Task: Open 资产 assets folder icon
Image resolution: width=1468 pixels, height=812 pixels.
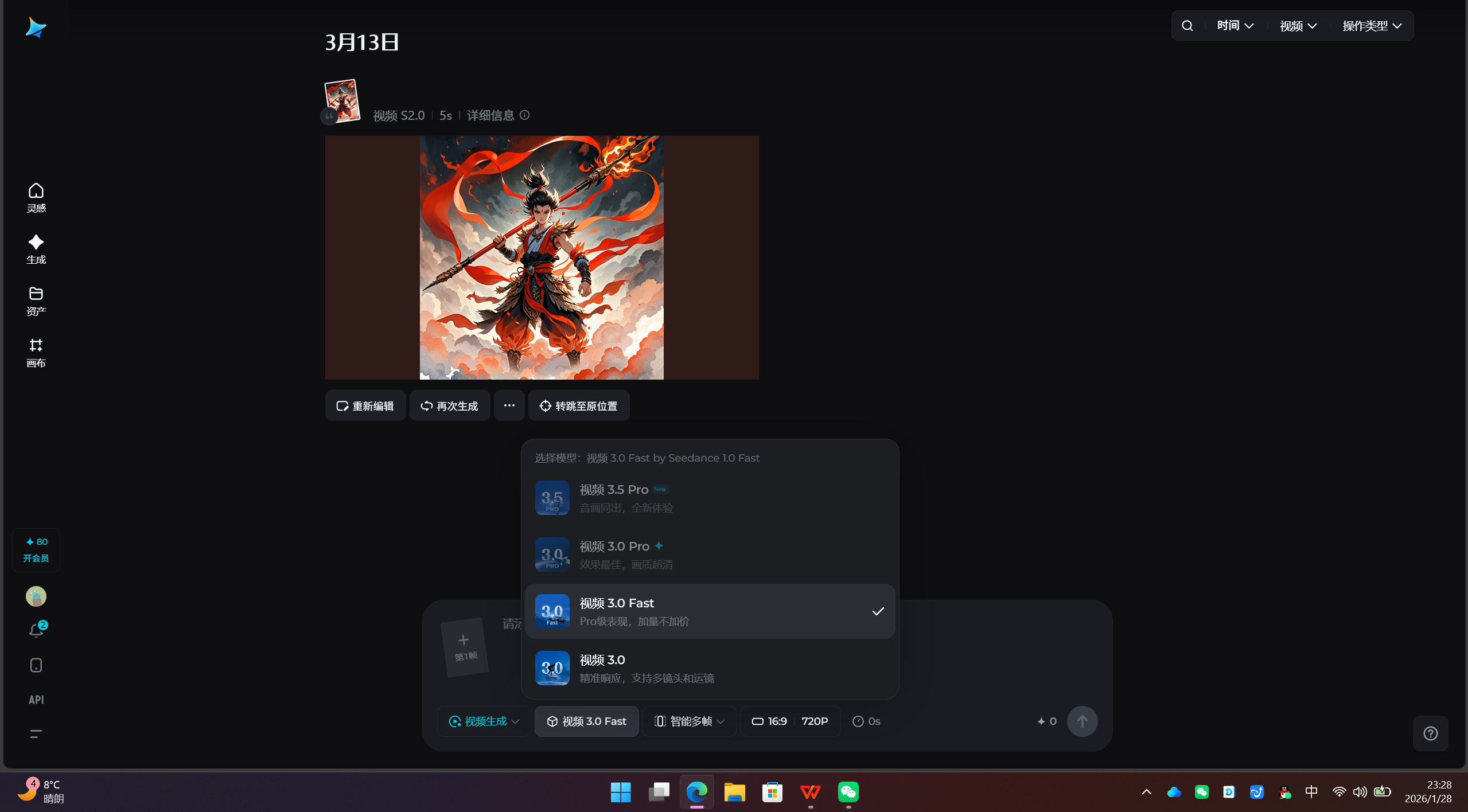Action: (36, 300)
